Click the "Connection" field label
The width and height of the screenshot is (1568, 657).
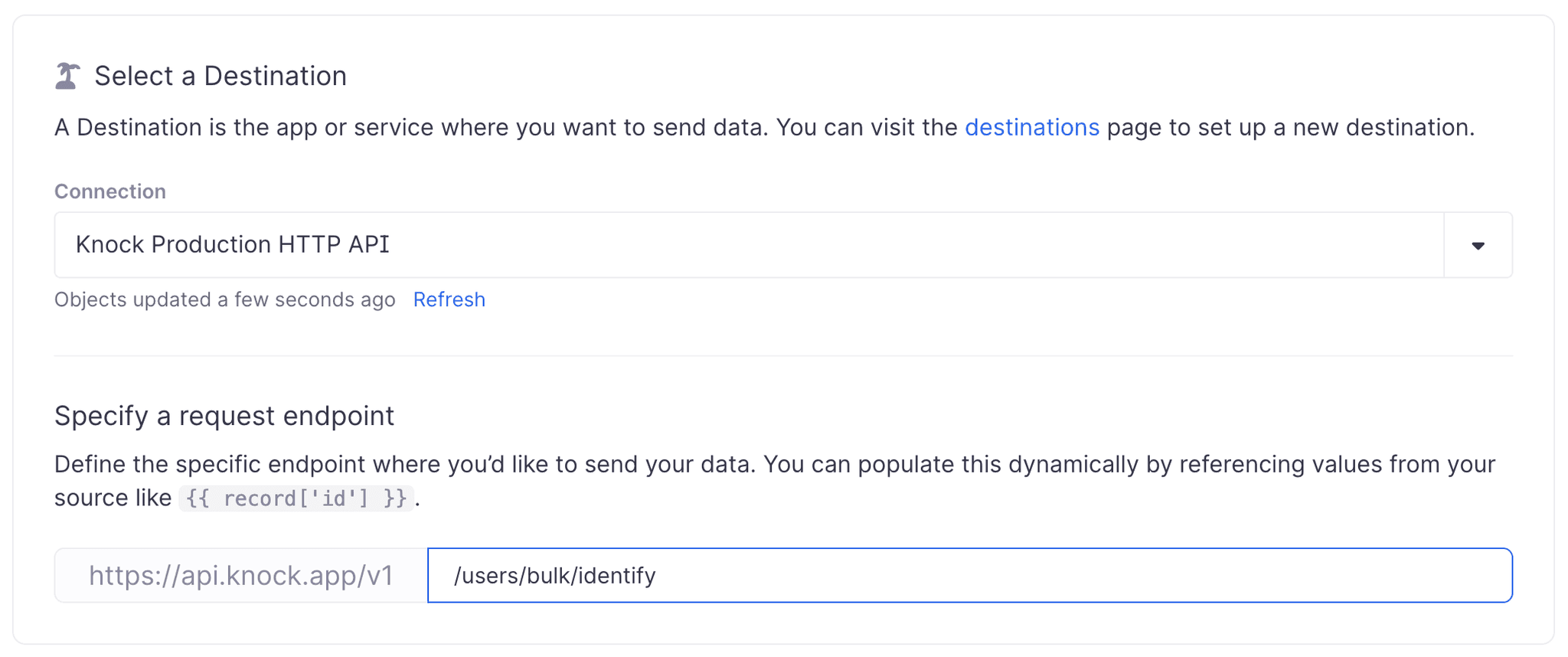(x=109, y=191)
